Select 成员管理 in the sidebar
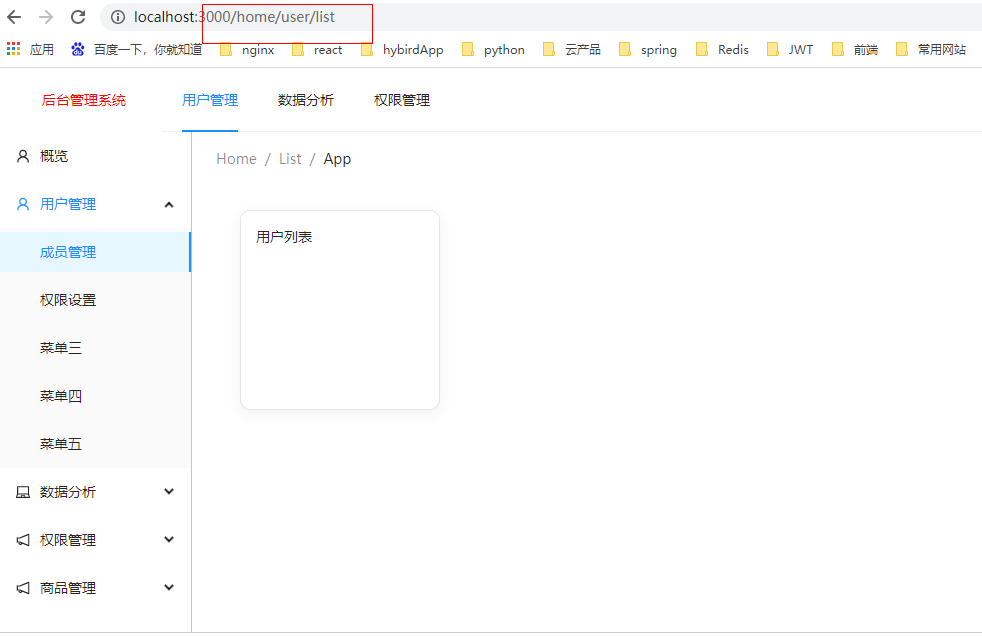 tap(95, 252)
